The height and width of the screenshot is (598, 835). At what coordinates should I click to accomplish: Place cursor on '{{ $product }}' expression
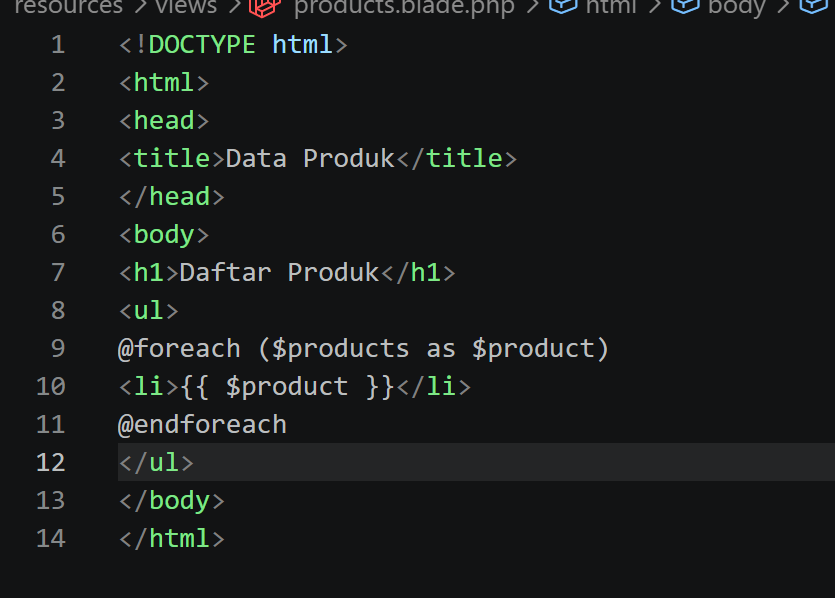(287, 387)
